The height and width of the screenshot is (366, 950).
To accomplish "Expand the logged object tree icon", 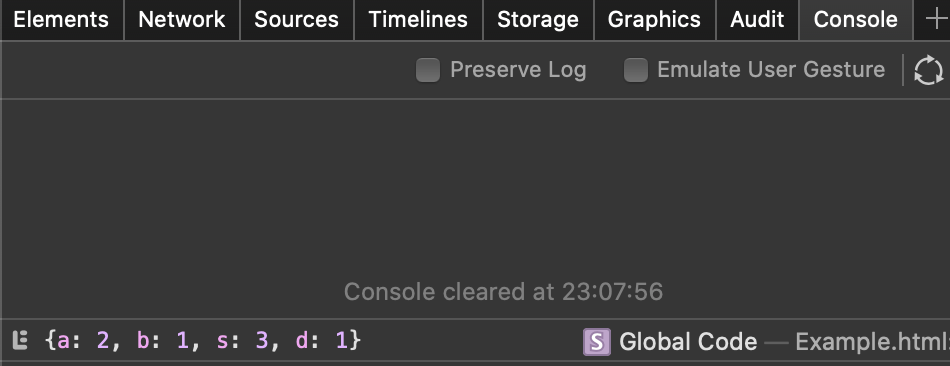I will click(x=20, y=341).
